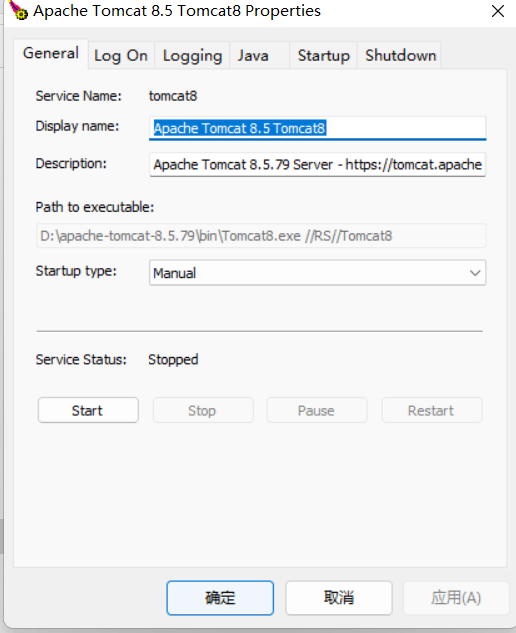
Task: Start the Tomcat8 service
Action: (x=88, y=411)
